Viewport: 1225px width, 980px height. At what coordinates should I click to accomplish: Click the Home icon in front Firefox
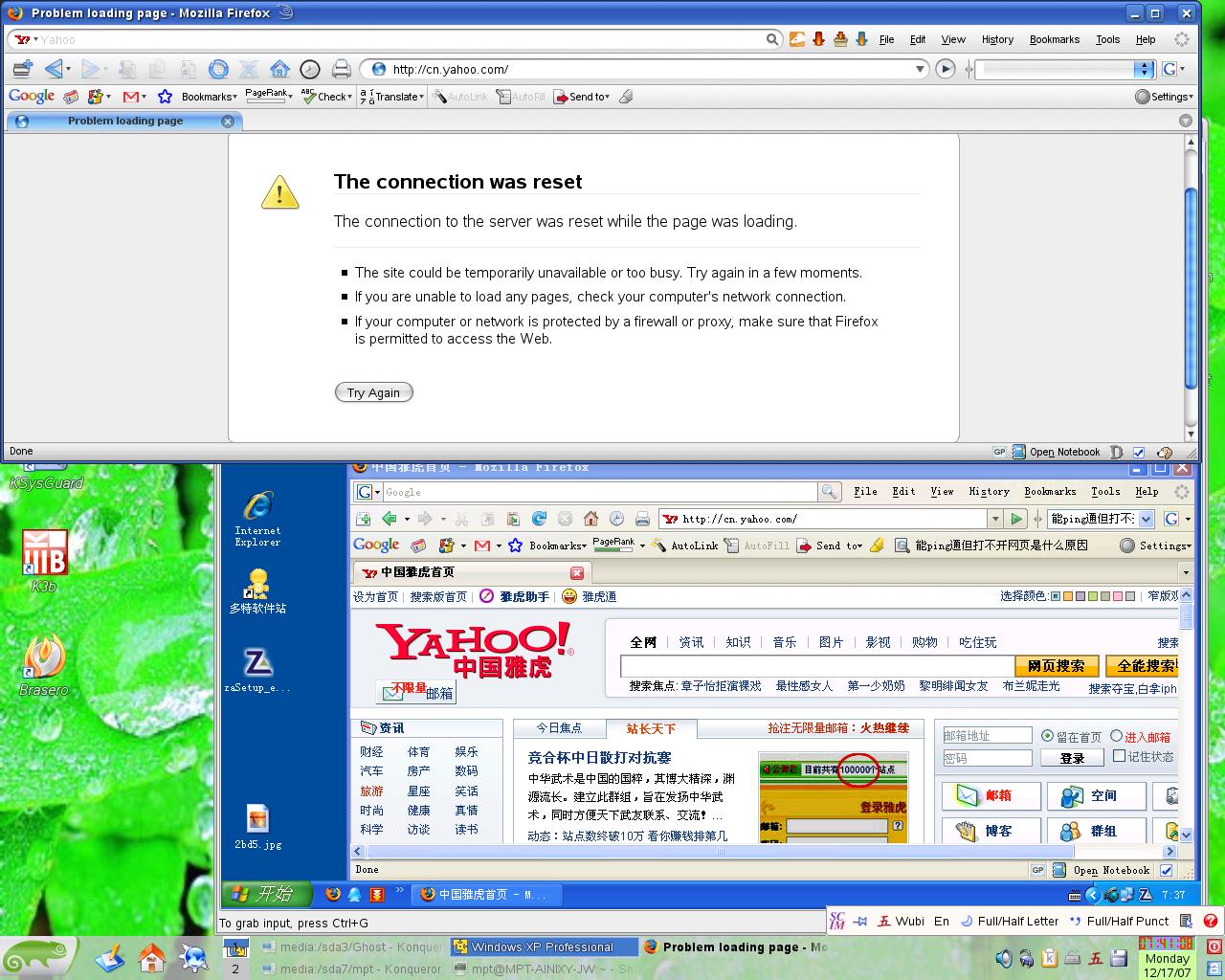[x=279, y=69]
